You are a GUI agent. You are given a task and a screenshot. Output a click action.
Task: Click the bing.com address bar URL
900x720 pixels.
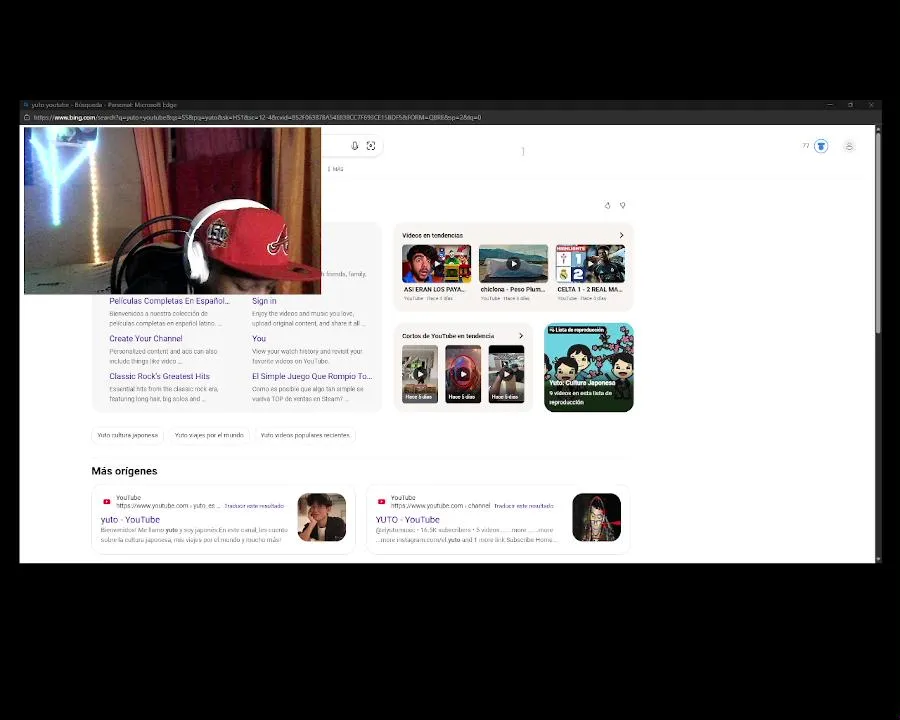pyautogui.click(x=257, y=117)
